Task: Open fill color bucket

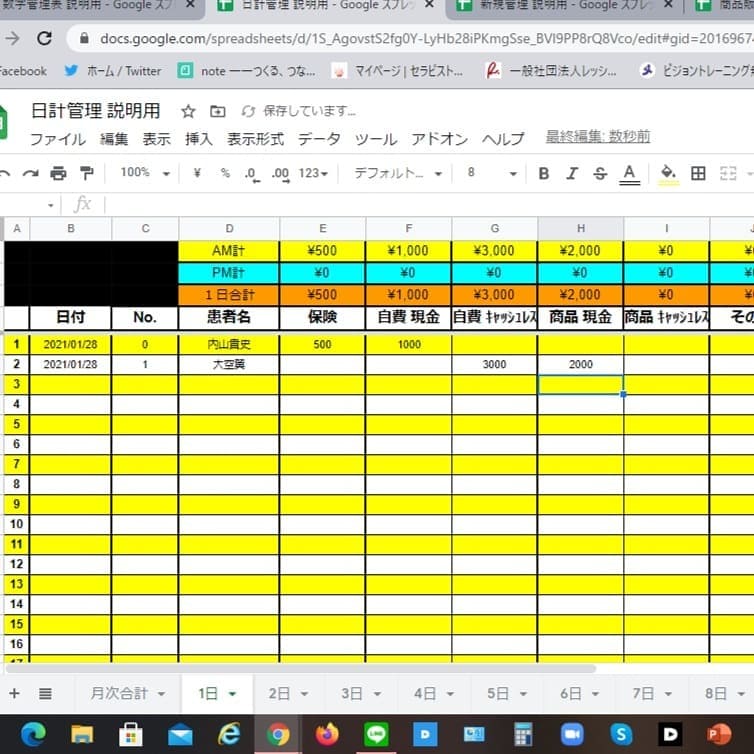Action: (x=668, y=174)
